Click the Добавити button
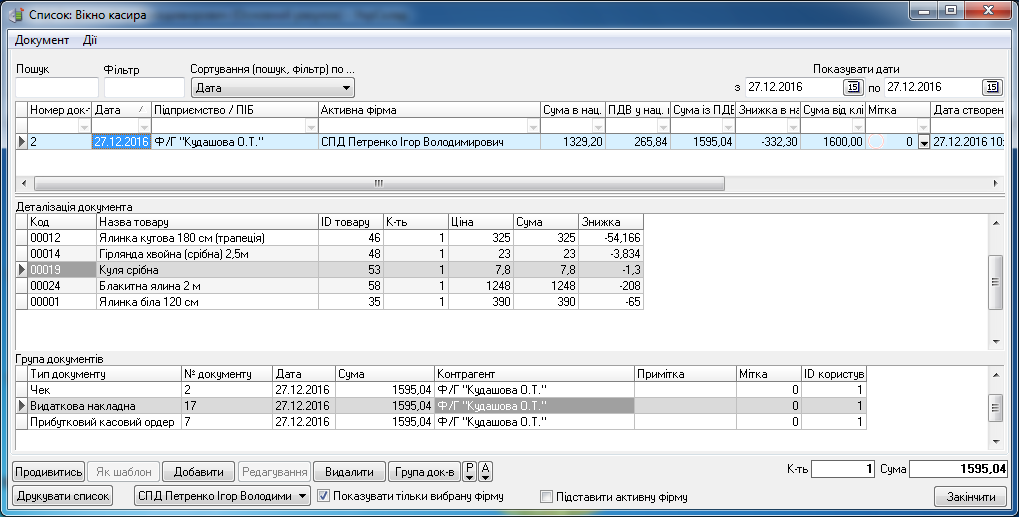Screen dimensions: 1019x517 (x=199, y=471)
